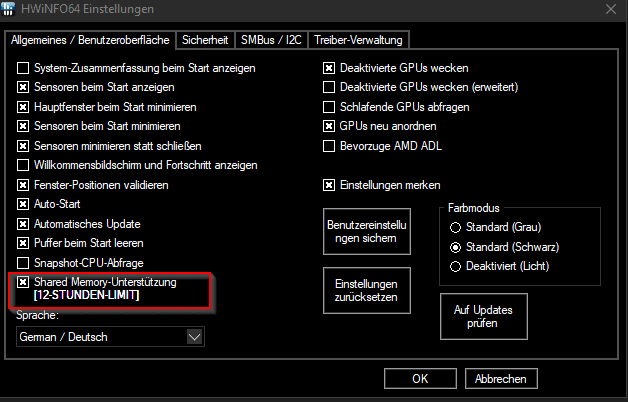Open the Treiber-Verwaltung tab
628x402 pixels.
[x=358, y=40]
